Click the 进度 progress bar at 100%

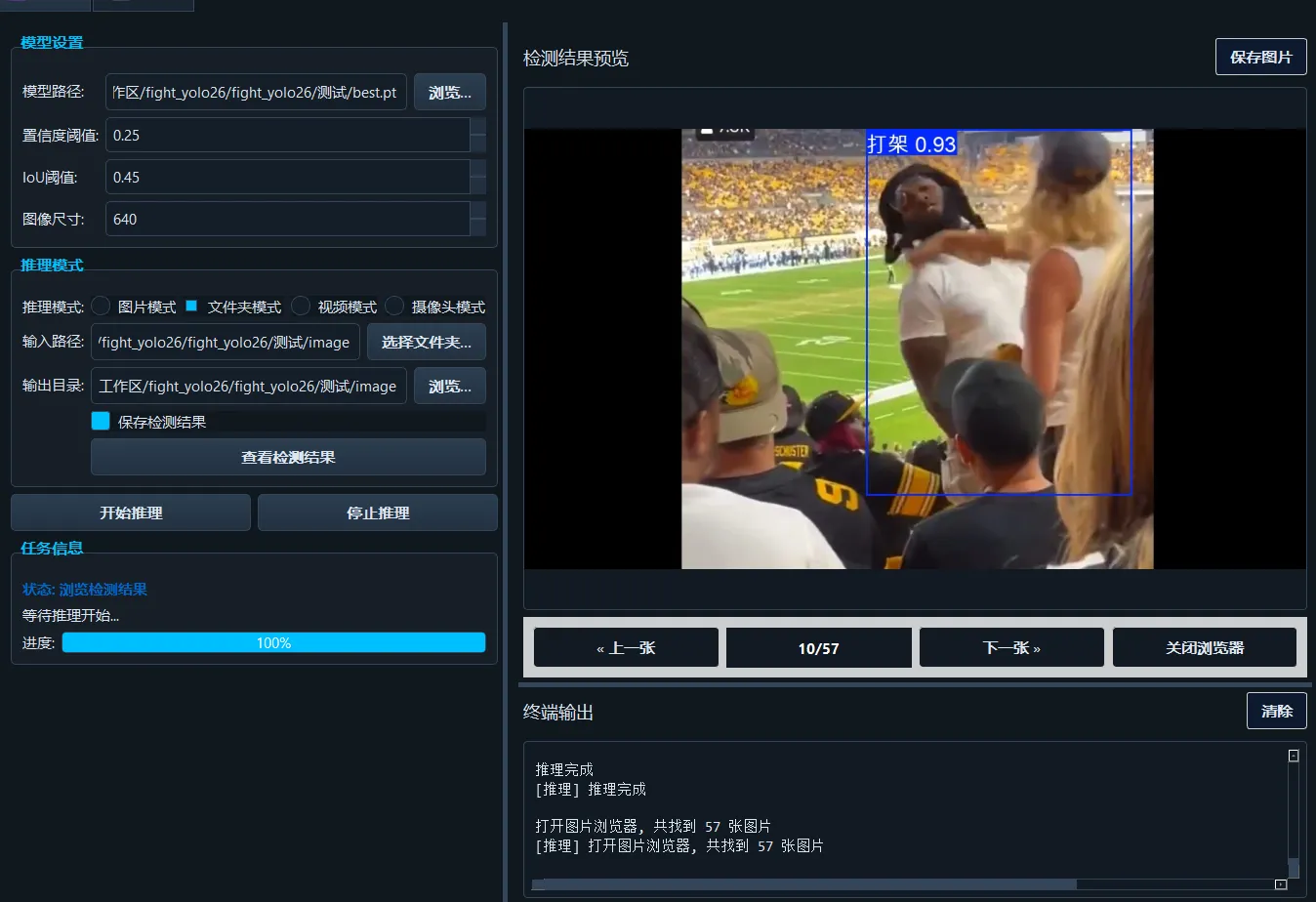[x=273, y=642]
